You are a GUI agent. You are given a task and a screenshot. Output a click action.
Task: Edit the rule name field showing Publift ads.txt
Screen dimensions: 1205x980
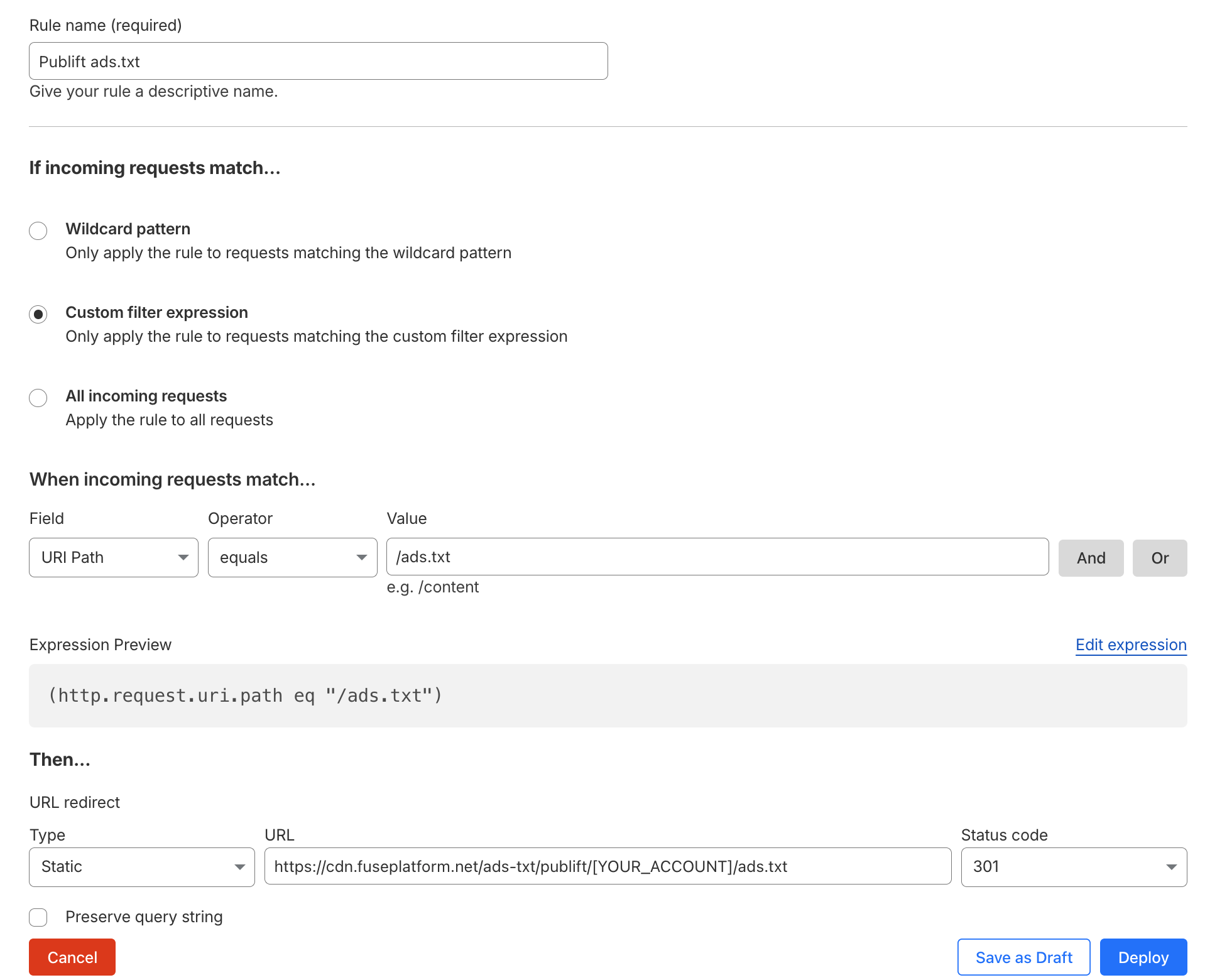[x=318, y=61]
